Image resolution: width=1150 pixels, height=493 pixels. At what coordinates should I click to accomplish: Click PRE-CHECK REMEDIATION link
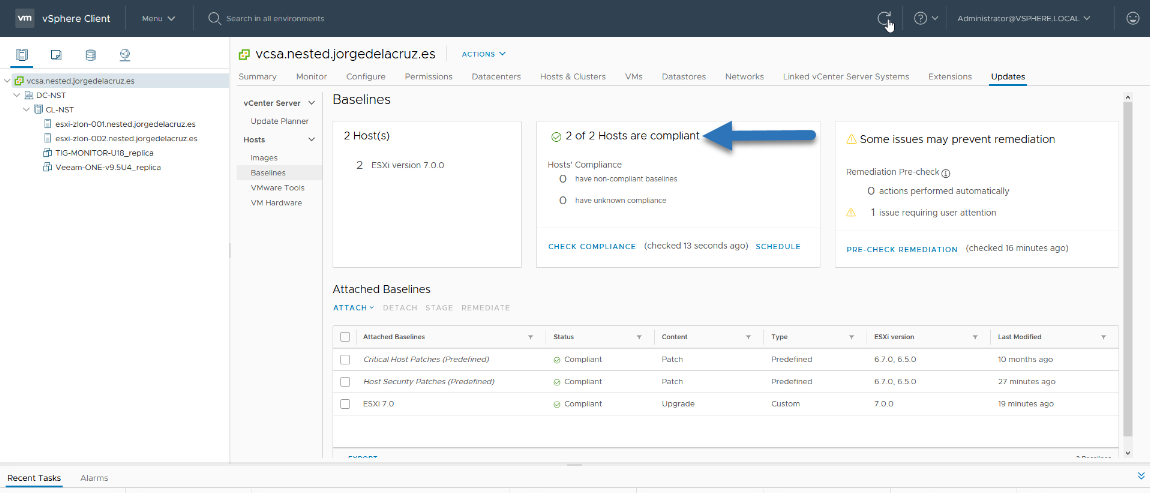click(x=901, y=249)
